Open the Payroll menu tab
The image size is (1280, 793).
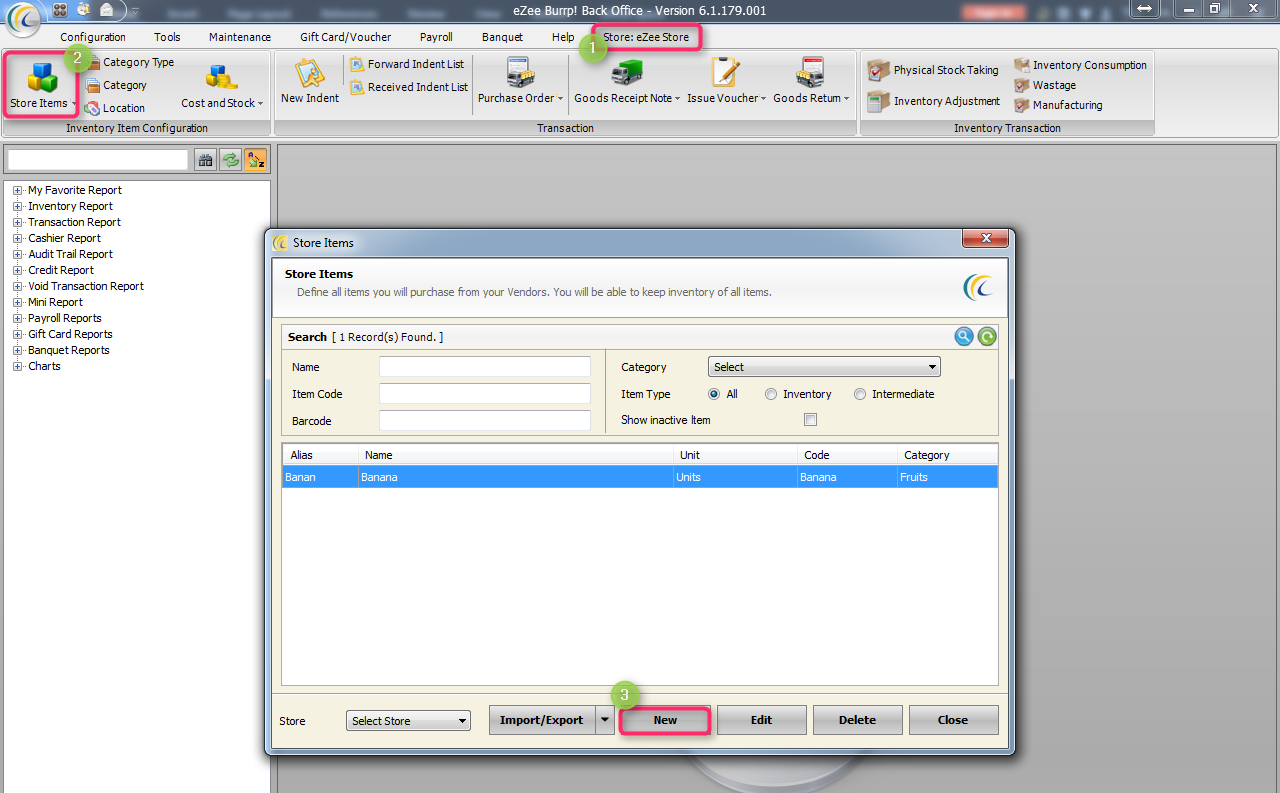436,37
